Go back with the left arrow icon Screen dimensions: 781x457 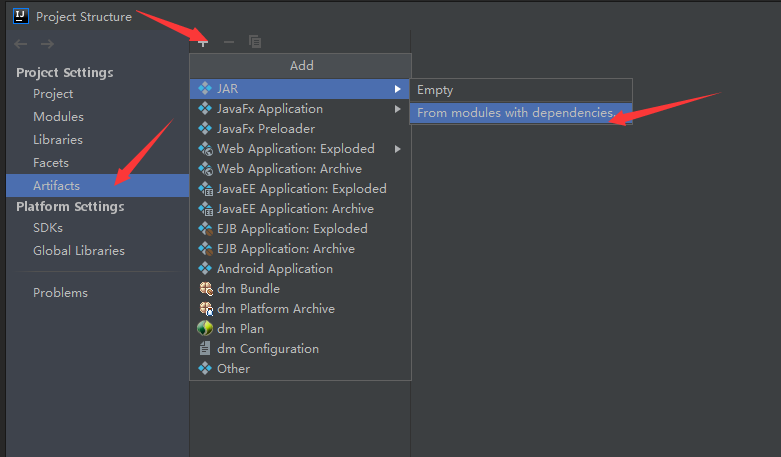click(21, 44)
